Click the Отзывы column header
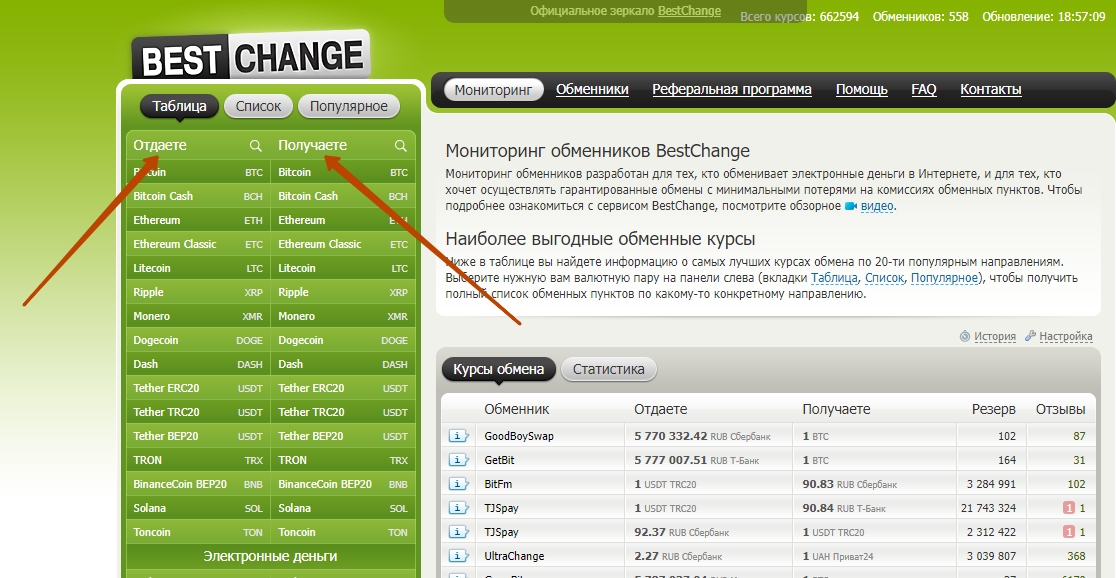This screenshot has width=1116, height=578. point(1060,409)
